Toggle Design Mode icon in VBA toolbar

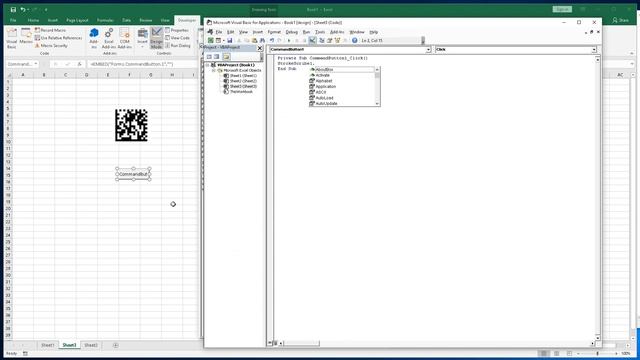pyautogui.click(x=312, y=40)
